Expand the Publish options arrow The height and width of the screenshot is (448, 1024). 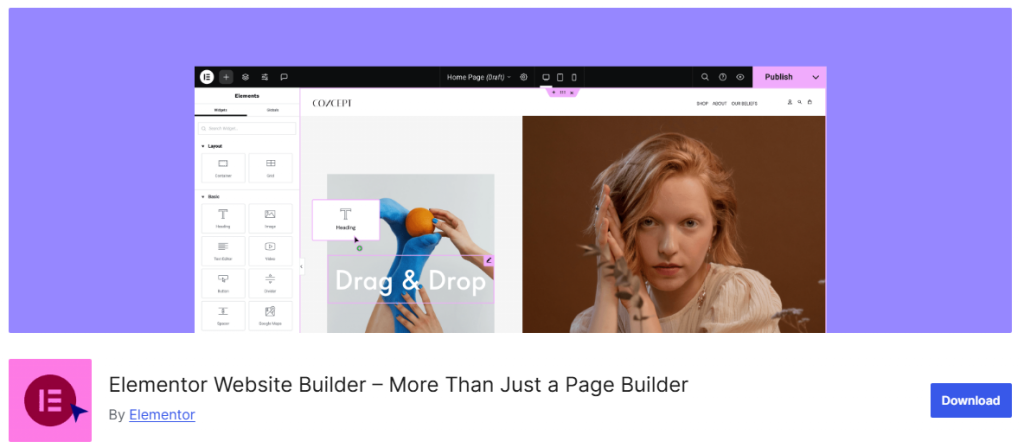pyautogui.click(x=816, y=77)
